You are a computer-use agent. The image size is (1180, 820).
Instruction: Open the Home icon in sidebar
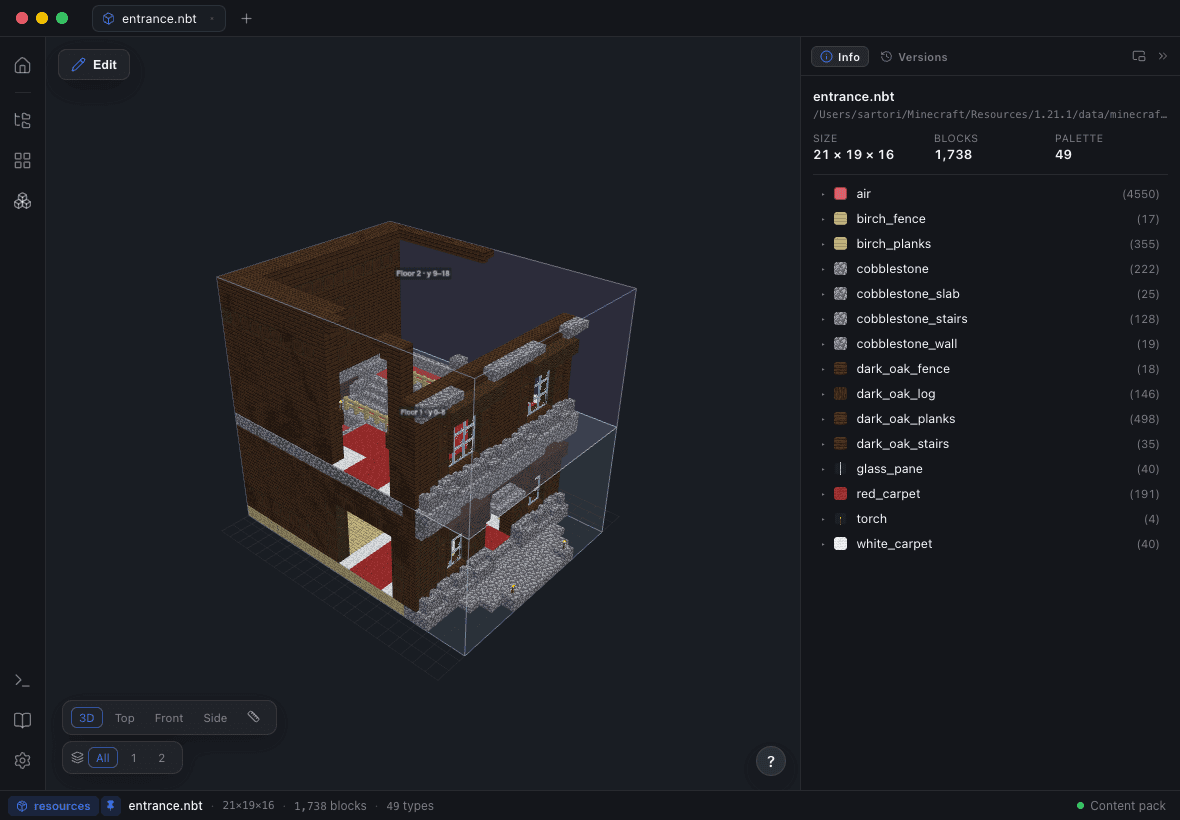pyautogui.click(x=23, y=65)
